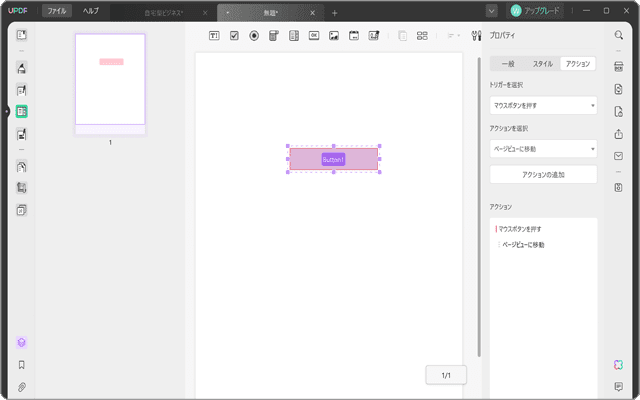The image size is (640, 400).
Task: Select the text field form tool
Action: pyautogui.click(x=214, y=35)
